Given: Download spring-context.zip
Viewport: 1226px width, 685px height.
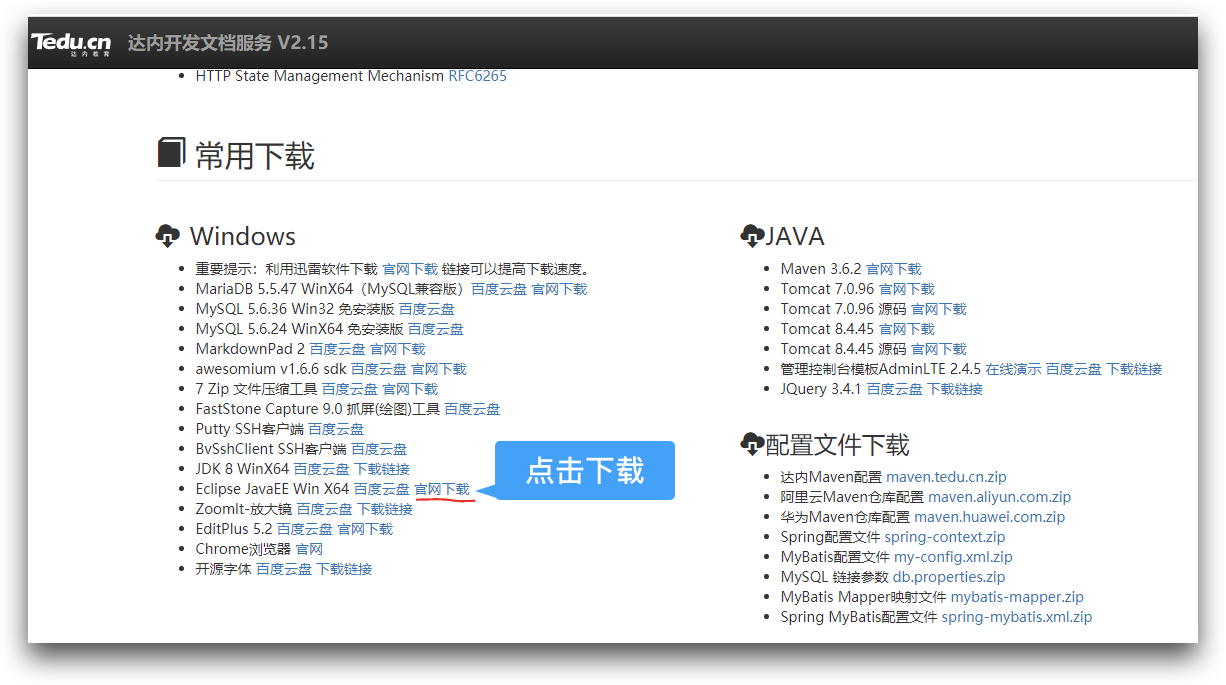Looking at the screenshot, I should pyautogui.click(x=945, y=537).
